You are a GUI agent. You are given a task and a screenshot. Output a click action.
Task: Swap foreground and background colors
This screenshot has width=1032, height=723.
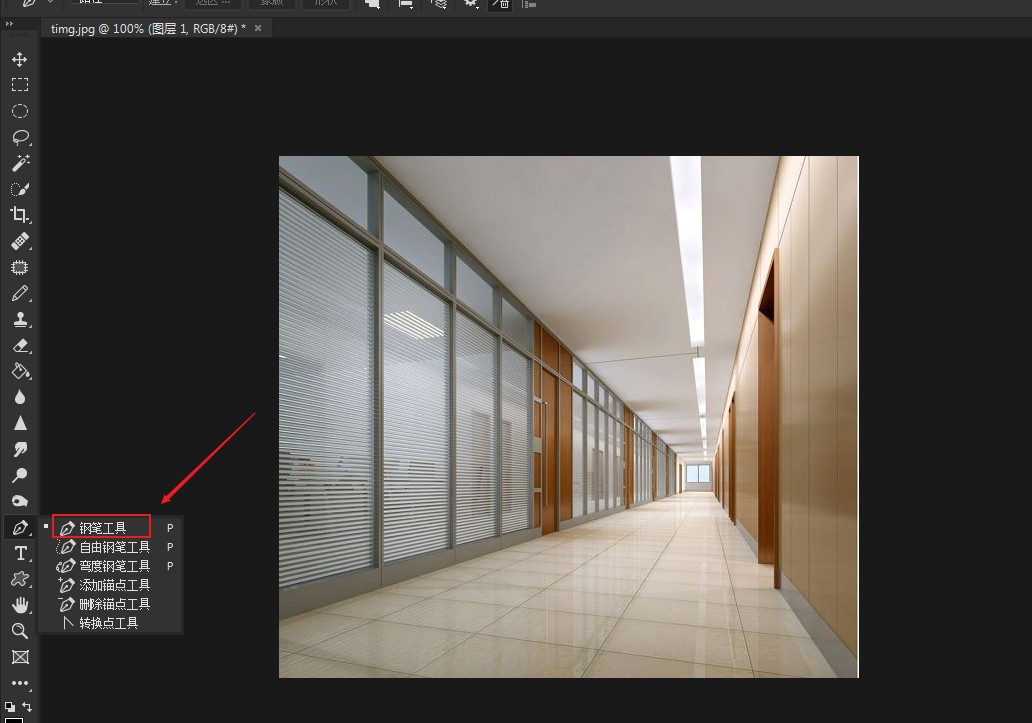pyautogui.click(x=27, y=707)
